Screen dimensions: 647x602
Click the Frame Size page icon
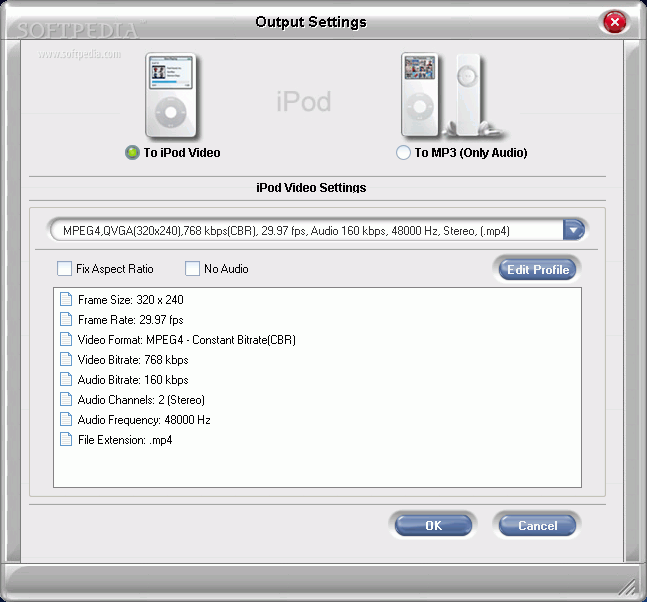[66, 299]
